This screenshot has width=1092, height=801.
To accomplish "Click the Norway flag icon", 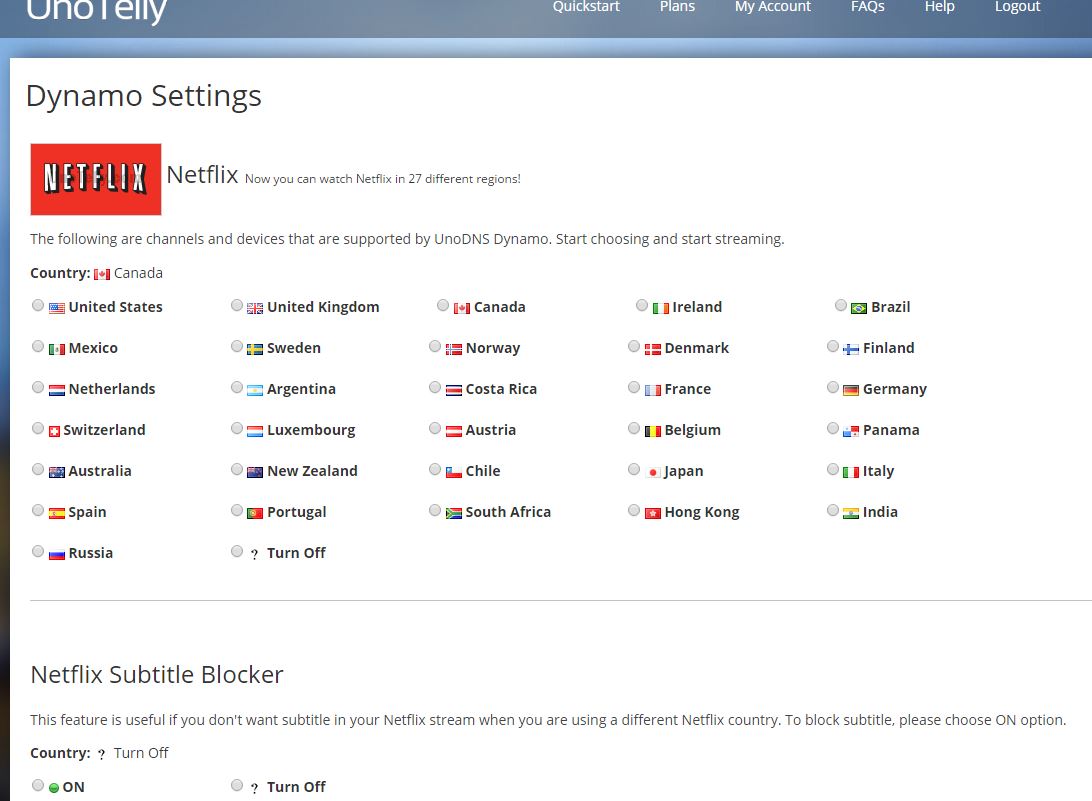I will [454, 349].
